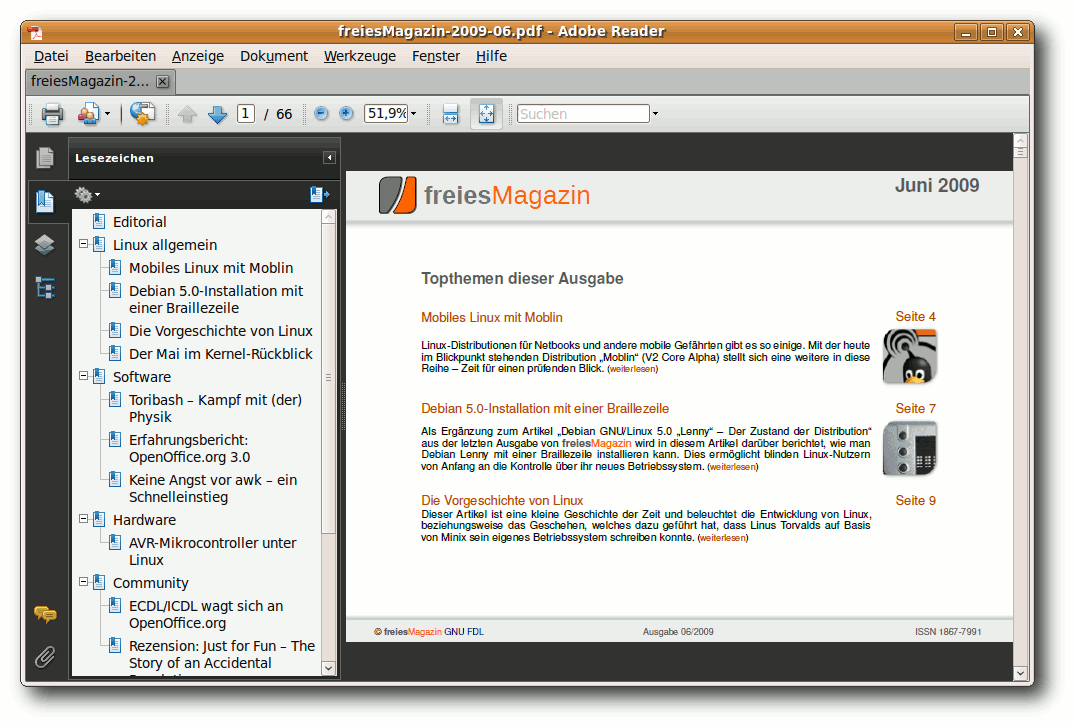Click the Adobe Reader icon in title bar
This screenshot has width=1075, height=727.
click(x=36, y=32)
